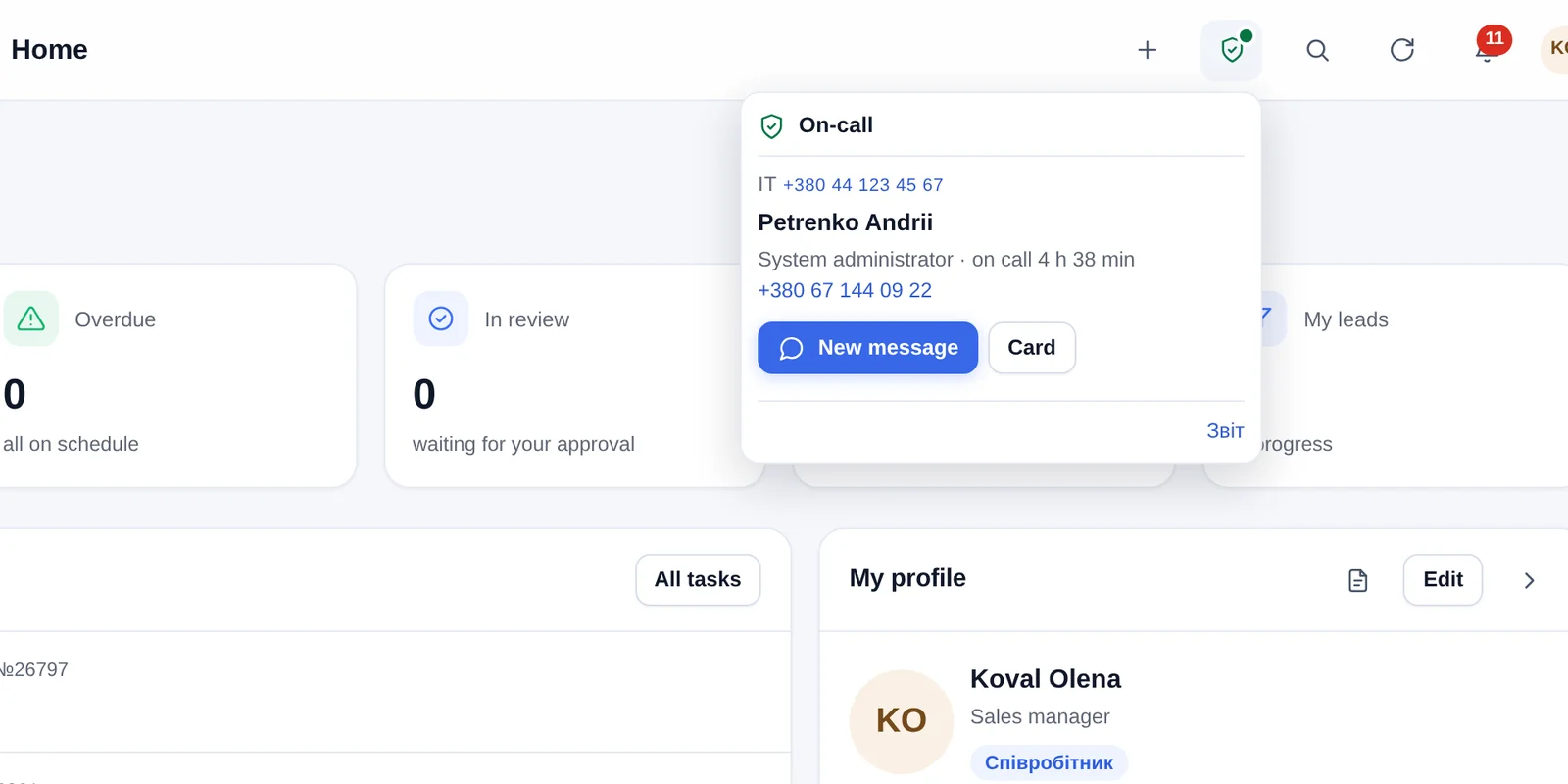
Task: Open the Звіт link in On-call popup
Action: click(1225, 431)
